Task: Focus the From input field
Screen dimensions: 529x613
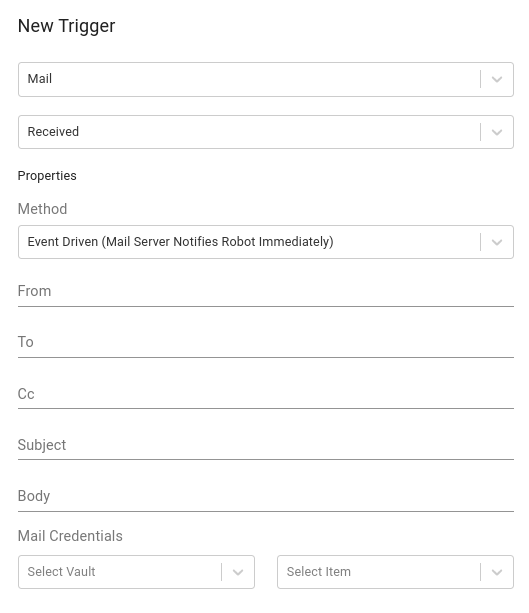Action: coord(265,292)
